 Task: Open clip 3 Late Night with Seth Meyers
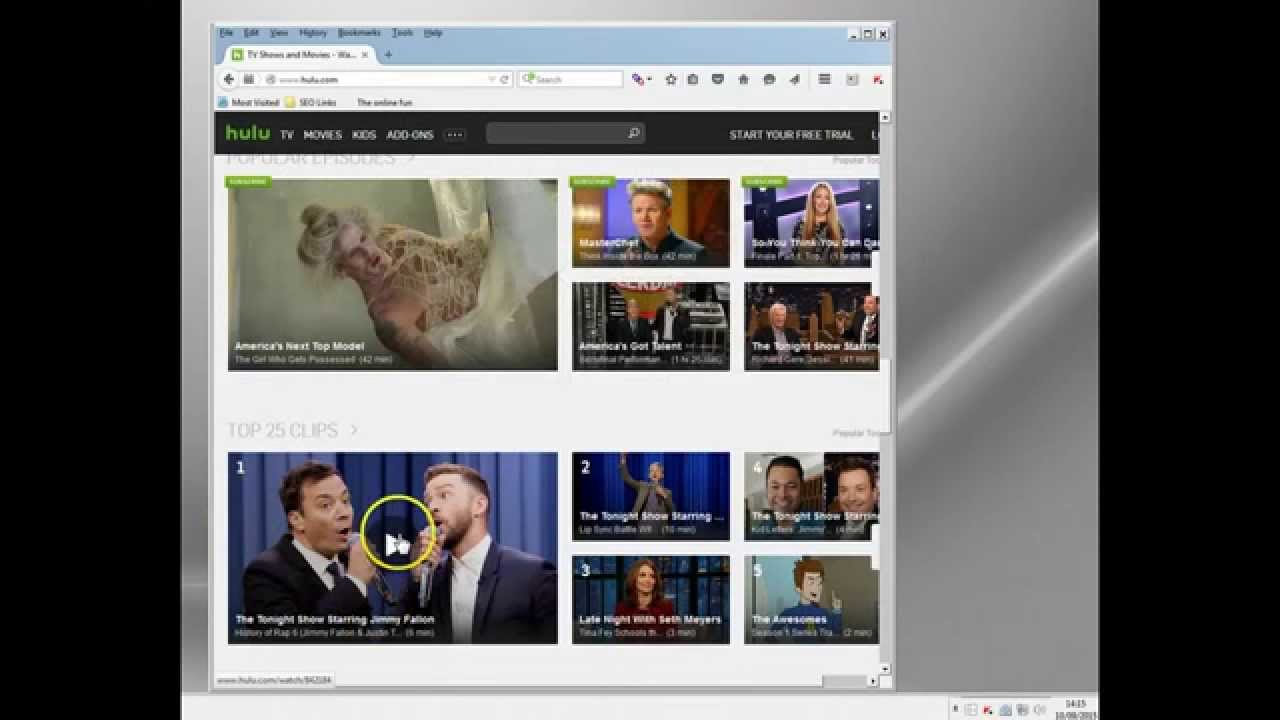[x=651, y=600]
